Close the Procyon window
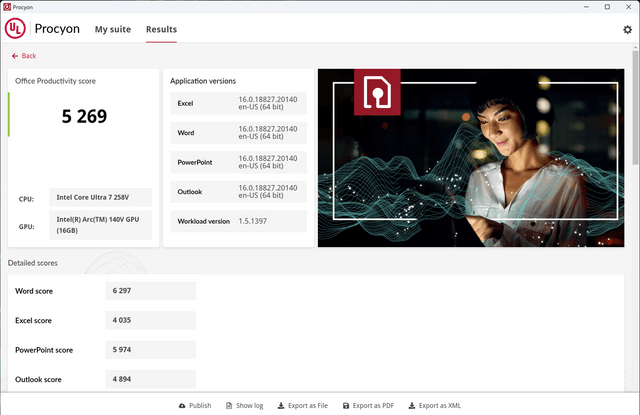Viewport: 640px width, 415px height. (x=629, y=7)
